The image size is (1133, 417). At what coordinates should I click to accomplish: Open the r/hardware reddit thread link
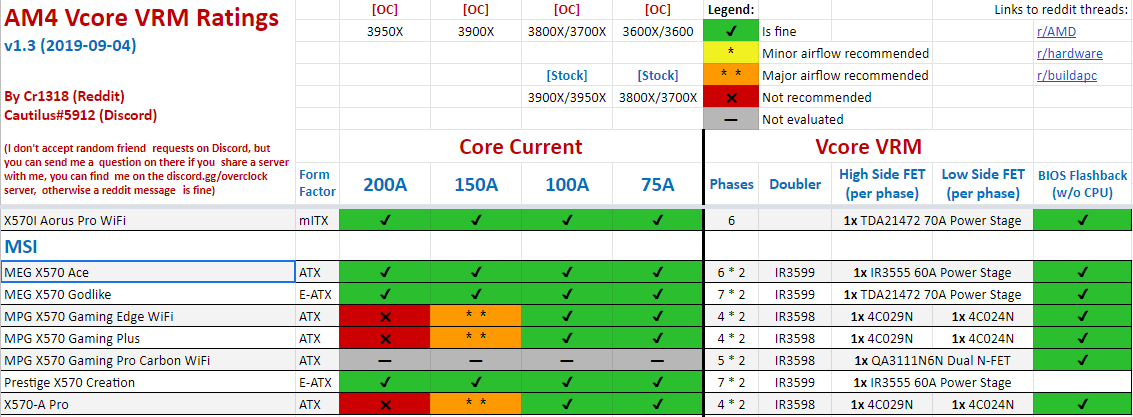[x=1069, y=53]
